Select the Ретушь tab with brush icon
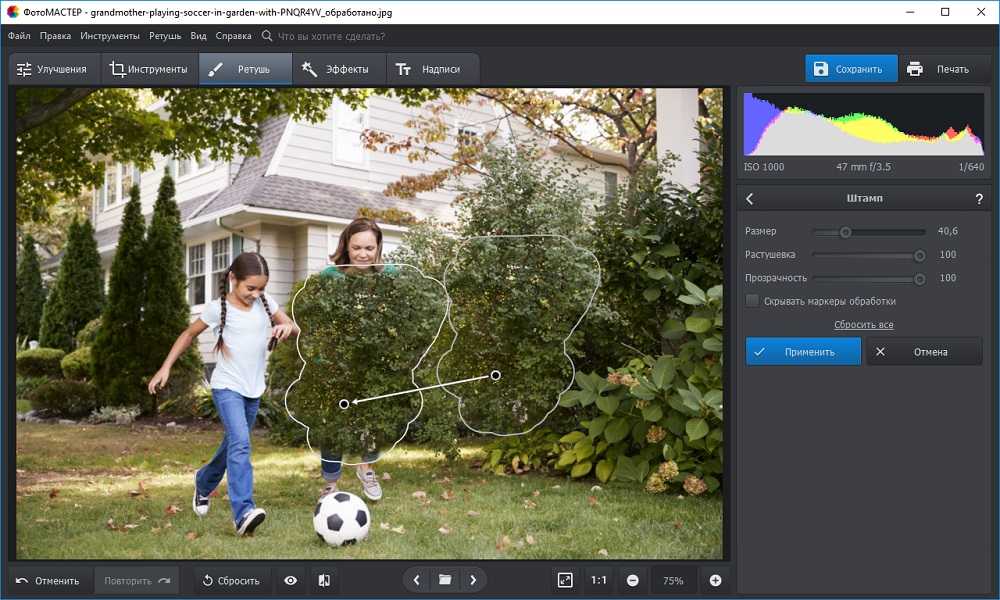The width and height of the screenshot is (1000, 600). pyautogui.click(x=245, y=69)
